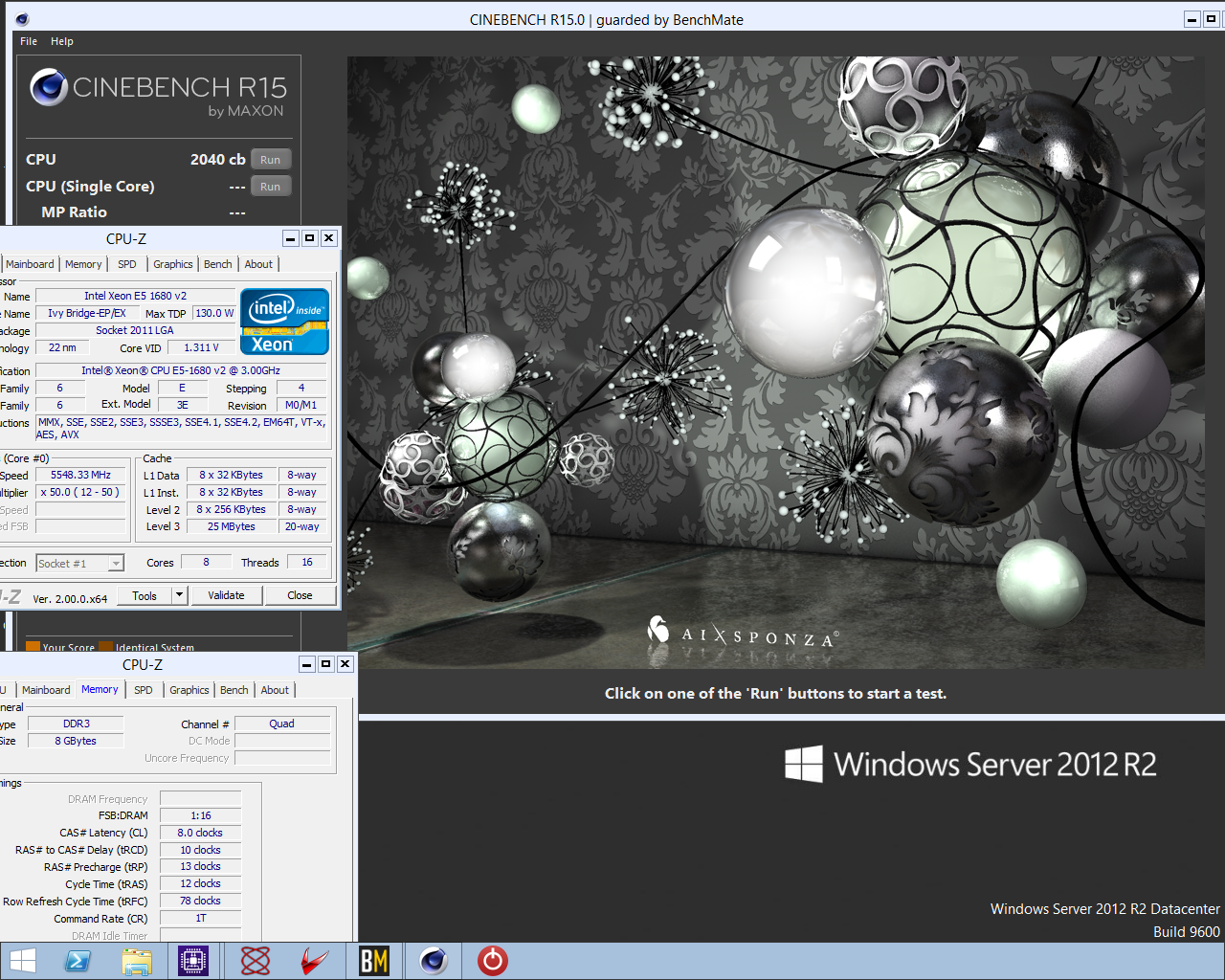Viewport: 1225px width, 980px height.
Task: Click the FSB:DRAM value 1:16
Action: coord(201,815)
